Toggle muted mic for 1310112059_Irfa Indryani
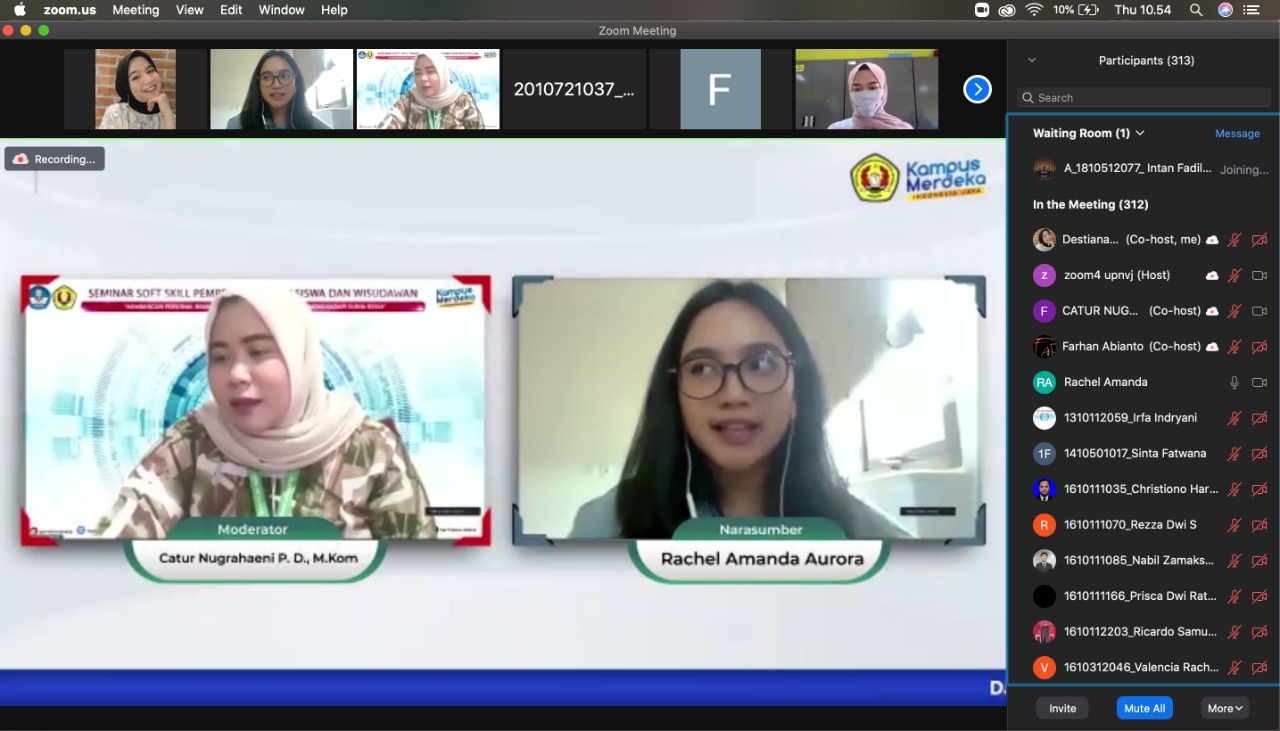Image resolution: width=1280 pixels, height=731 pixels. point(1234,418)
